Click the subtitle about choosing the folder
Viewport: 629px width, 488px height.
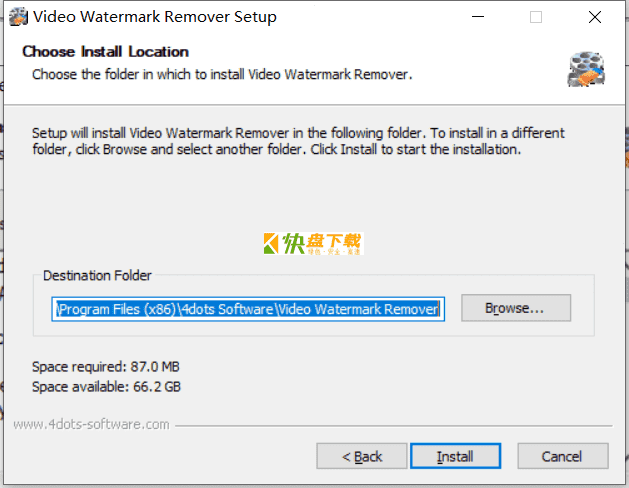tap(222, 75)
